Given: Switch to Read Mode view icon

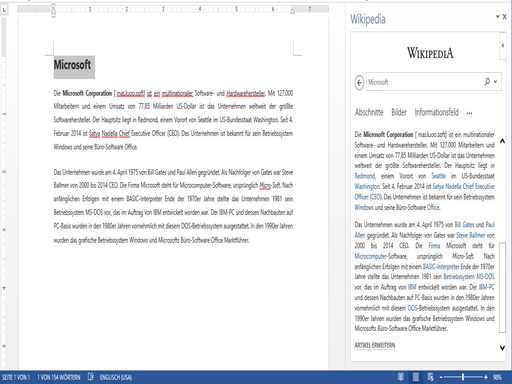Looking at the screenshot, I should pos(401,377).
